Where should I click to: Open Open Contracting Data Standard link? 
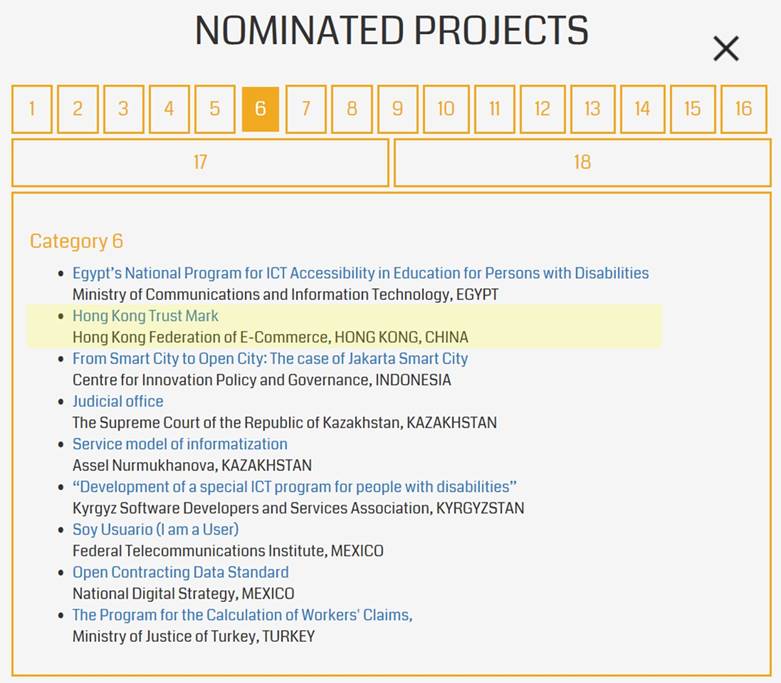point(180,572)
